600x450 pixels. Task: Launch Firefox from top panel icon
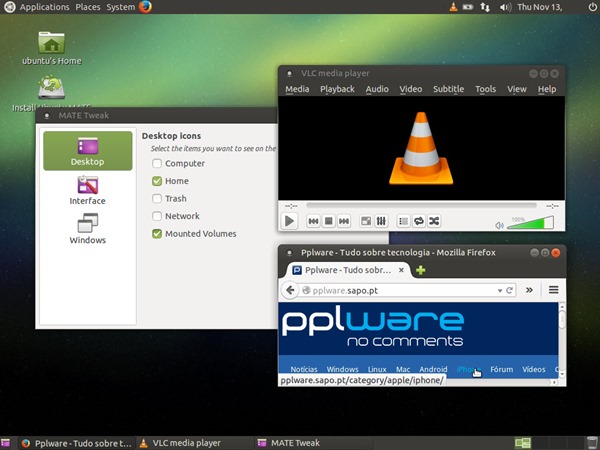click(x=145, y=7)
